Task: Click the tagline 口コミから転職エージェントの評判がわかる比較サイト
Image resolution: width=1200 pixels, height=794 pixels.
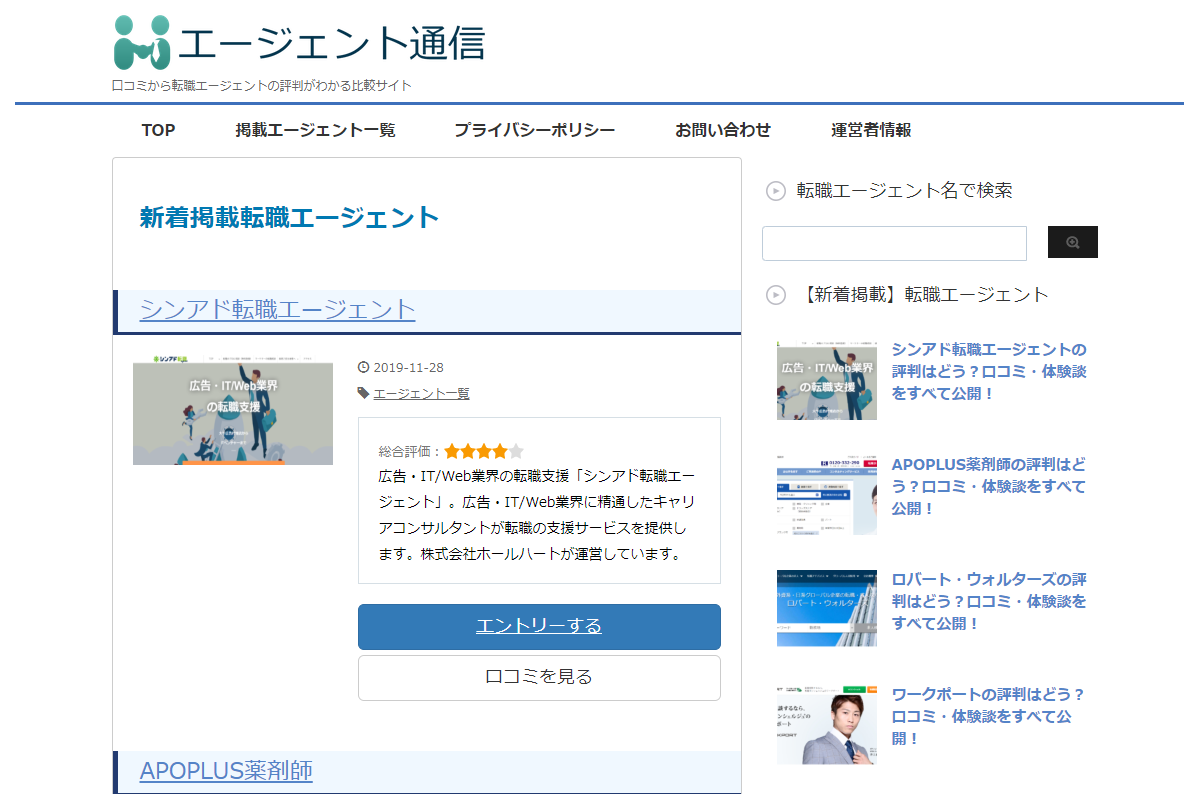Action: [x=262, y=86]
